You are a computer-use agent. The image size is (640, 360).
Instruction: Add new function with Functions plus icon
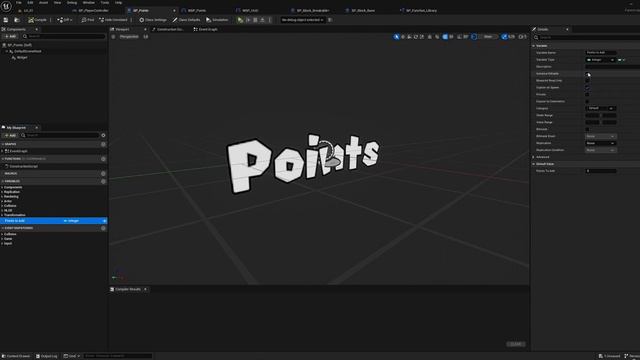click(103, 159)
